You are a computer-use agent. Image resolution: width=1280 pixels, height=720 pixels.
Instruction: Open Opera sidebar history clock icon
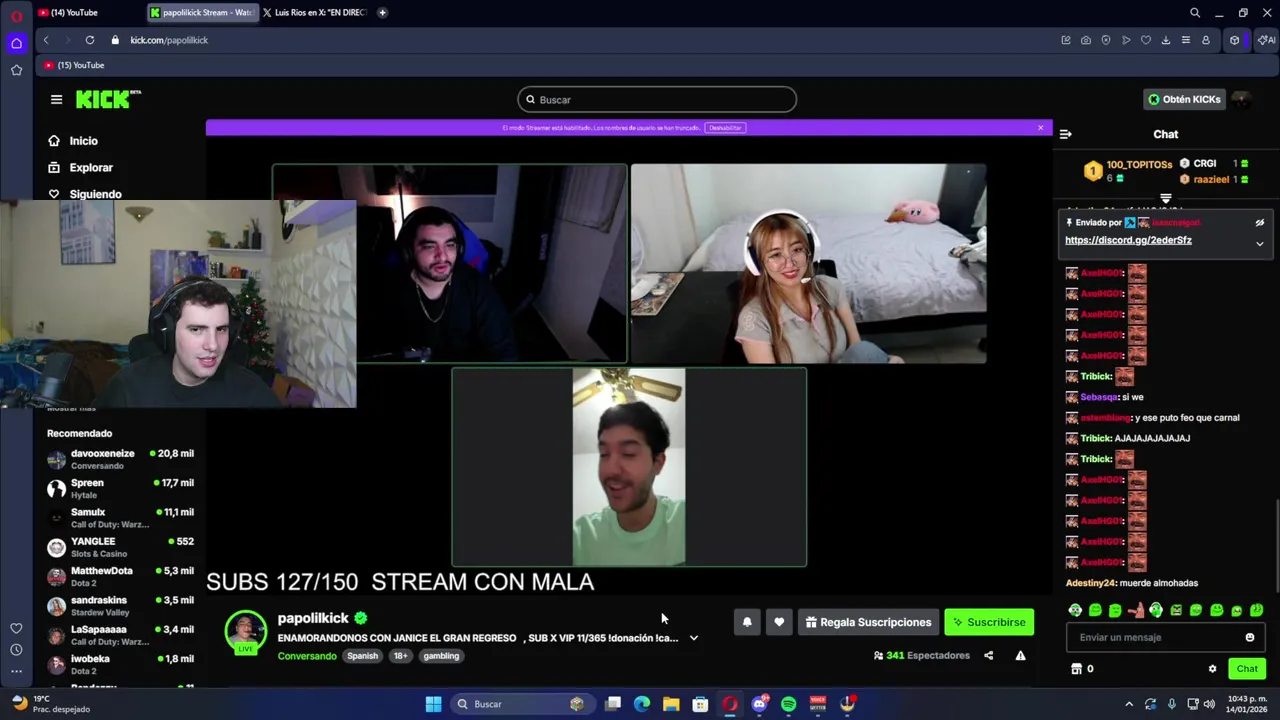pyautogui.click(x=16, y=650)
